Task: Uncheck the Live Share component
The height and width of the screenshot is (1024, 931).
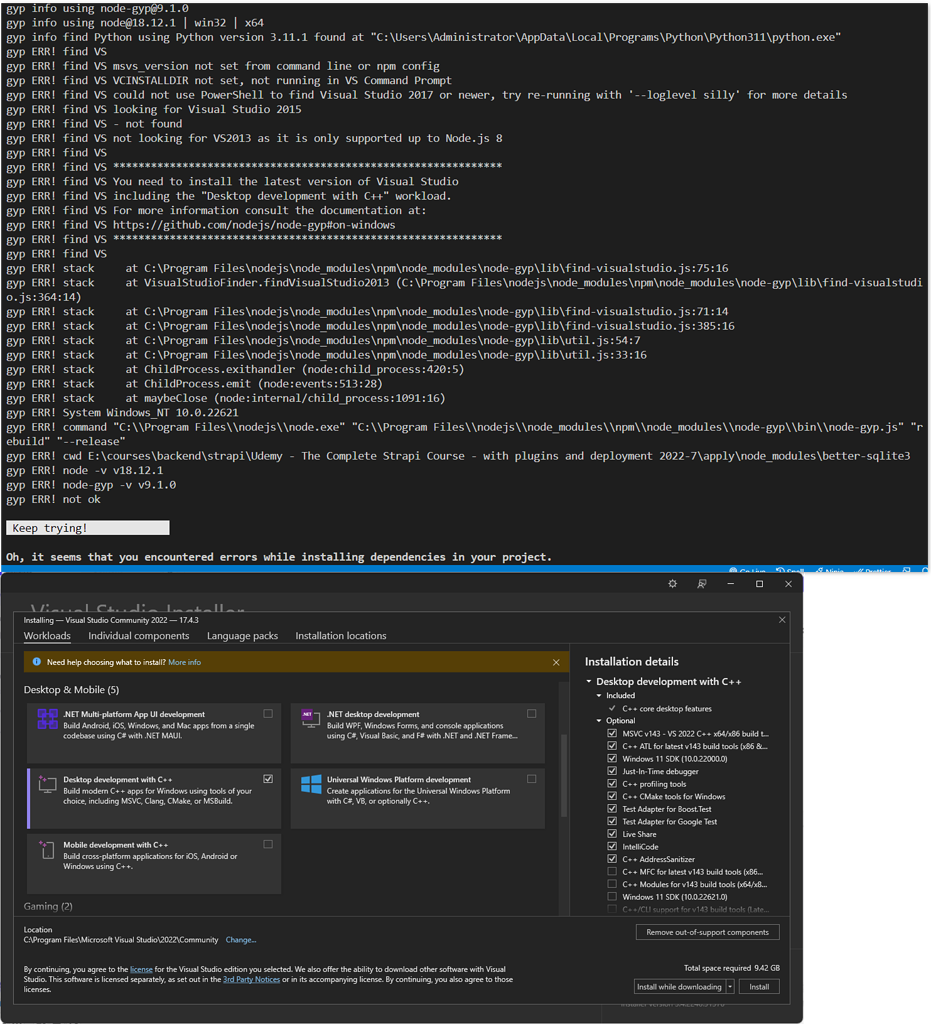Action: 611,834
